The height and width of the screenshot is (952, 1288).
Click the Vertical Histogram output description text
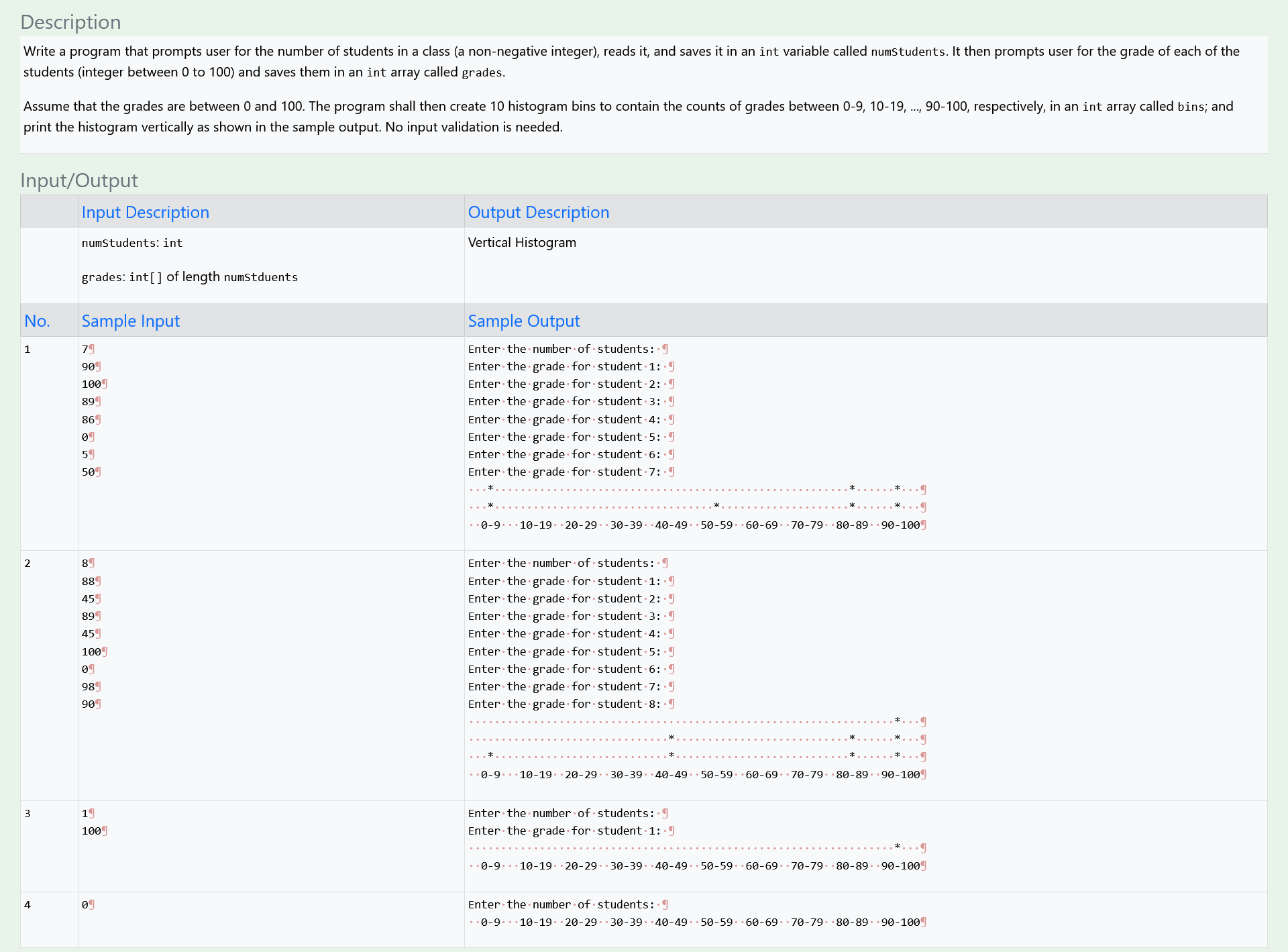tap(521, 242)
